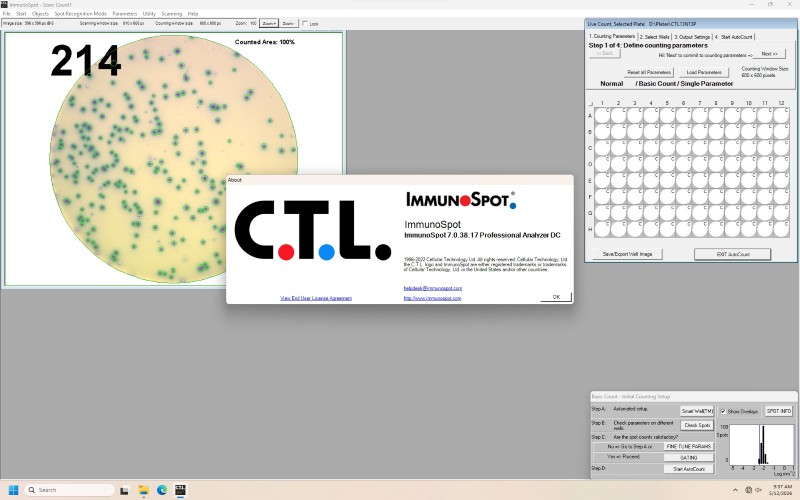Open File Explorer from the taskbar
Viewport: 800px width, 500px height.
143,490
